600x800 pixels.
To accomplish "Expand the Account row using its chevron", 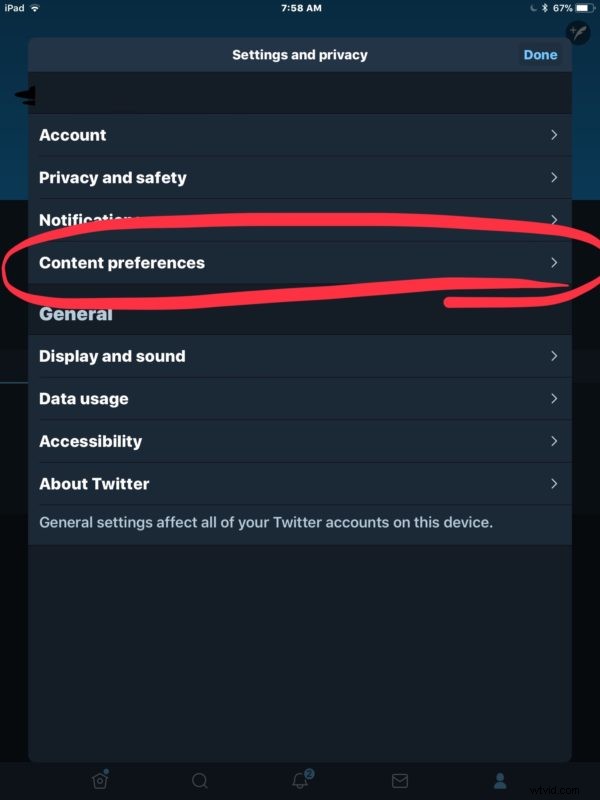I will point(553,135).
